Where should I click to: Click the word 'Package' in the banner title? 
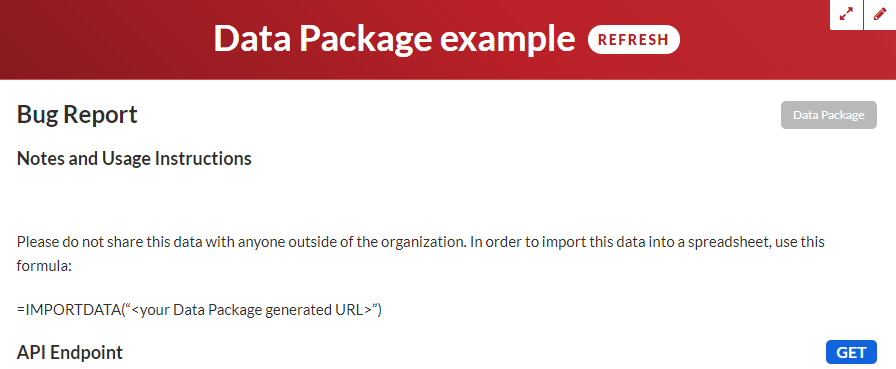pyautogui.click(x=365, y=39)
